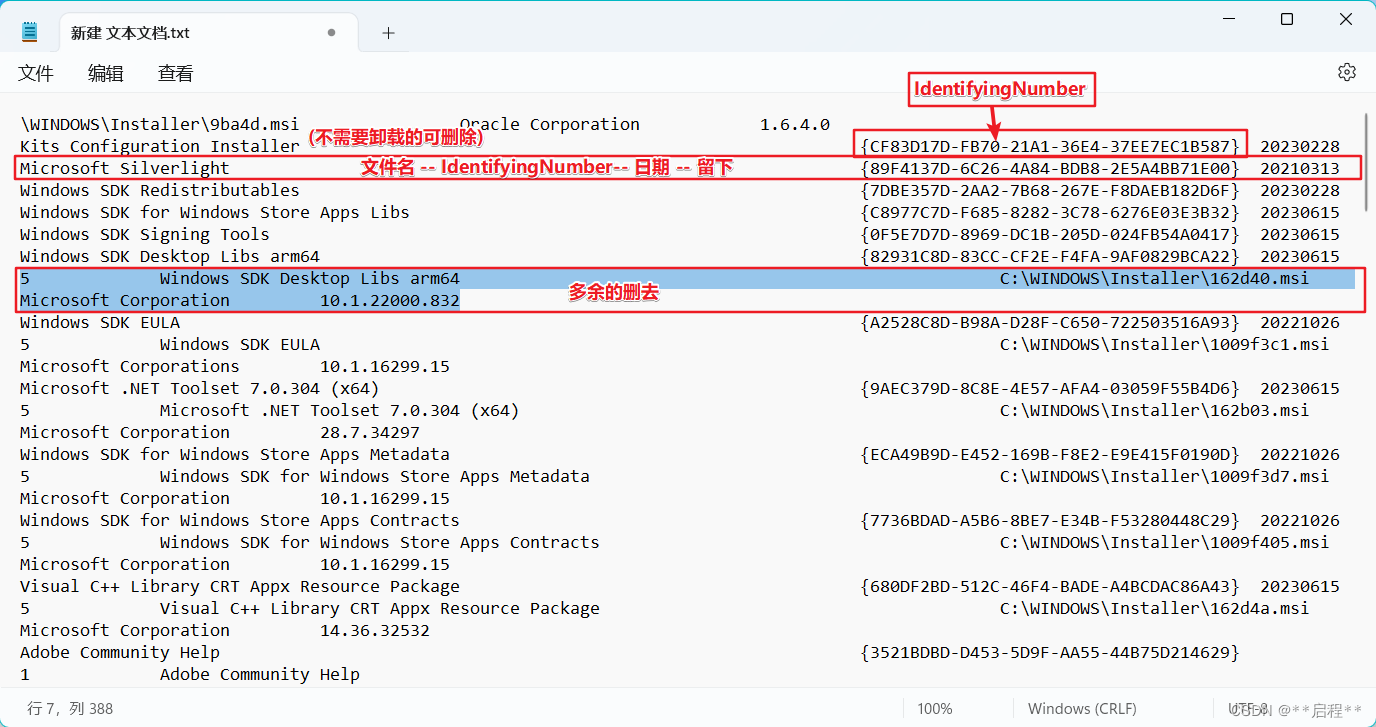Click the C:\WINDOWS\Installer\162b03.msi path
This screenshot has height=727, width=1376.
[x=1155, y=410]
